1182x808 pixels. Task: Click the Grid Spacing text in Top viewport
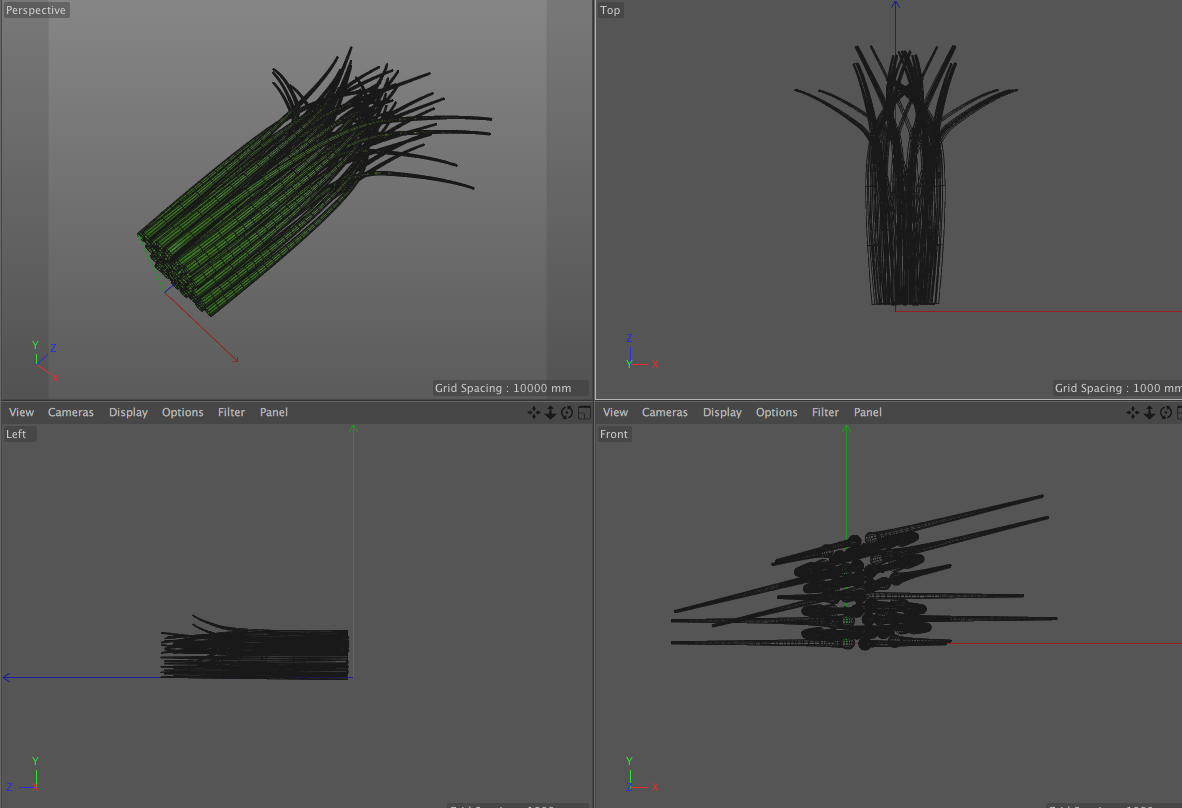coord(1118,388)
